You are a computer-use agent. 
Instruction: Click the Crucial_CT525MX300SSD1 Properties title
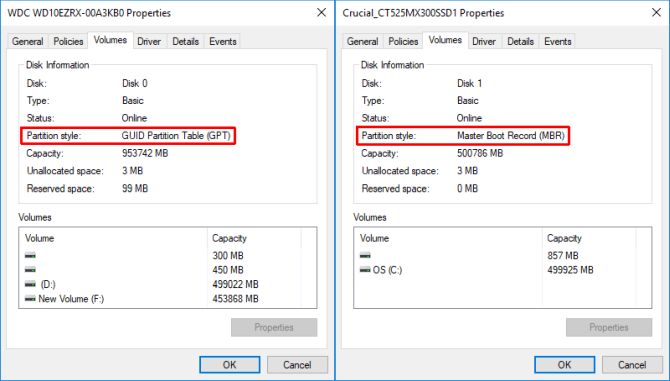tap(423, 13)
